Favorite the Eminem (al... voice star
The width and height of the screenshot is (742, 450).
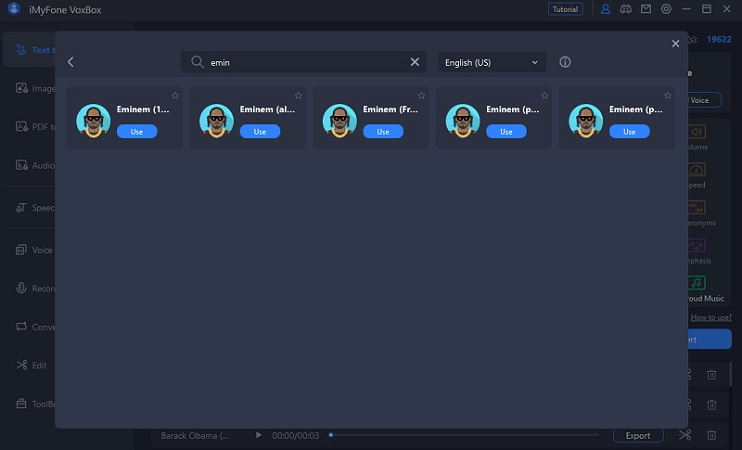(x=298, y=96)
